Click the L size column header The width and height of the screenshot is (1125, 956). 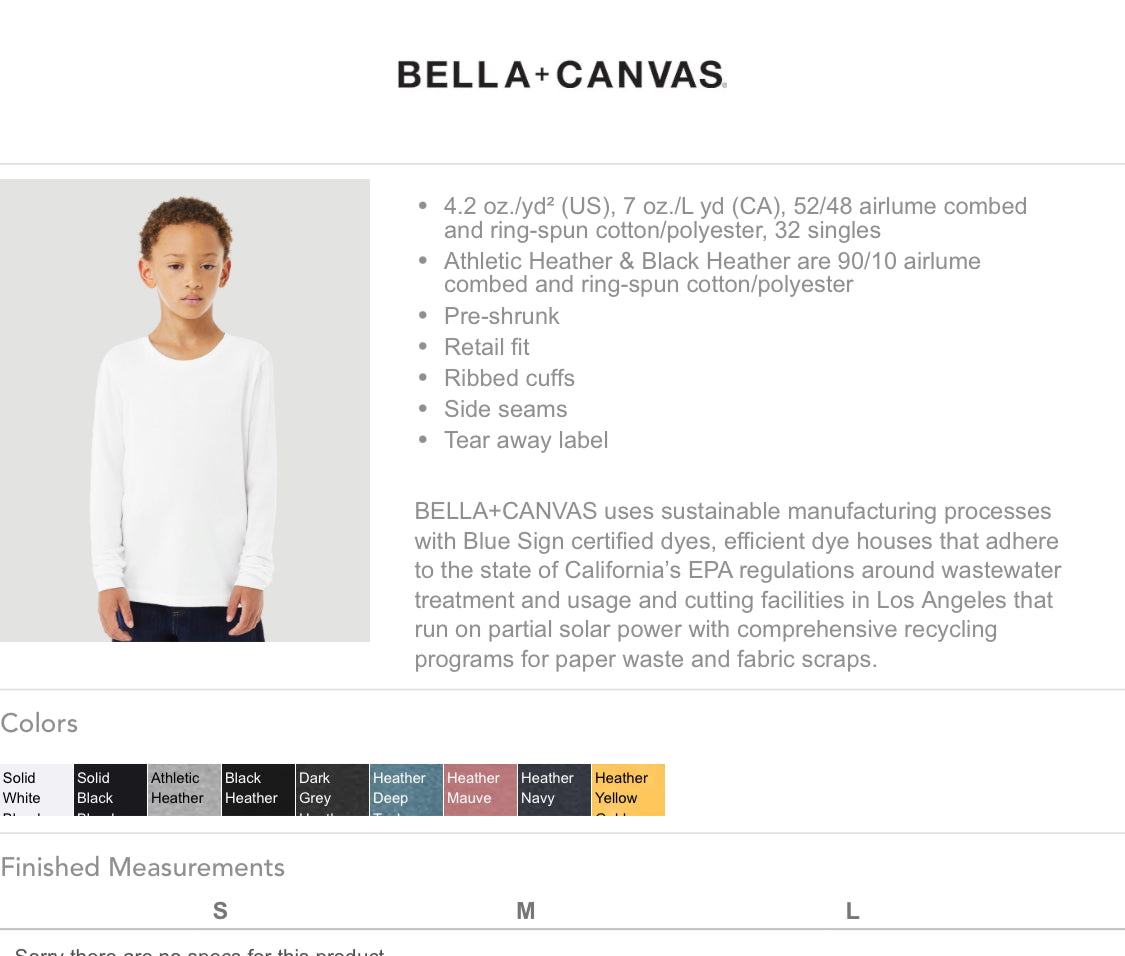[x=852, y=911]
